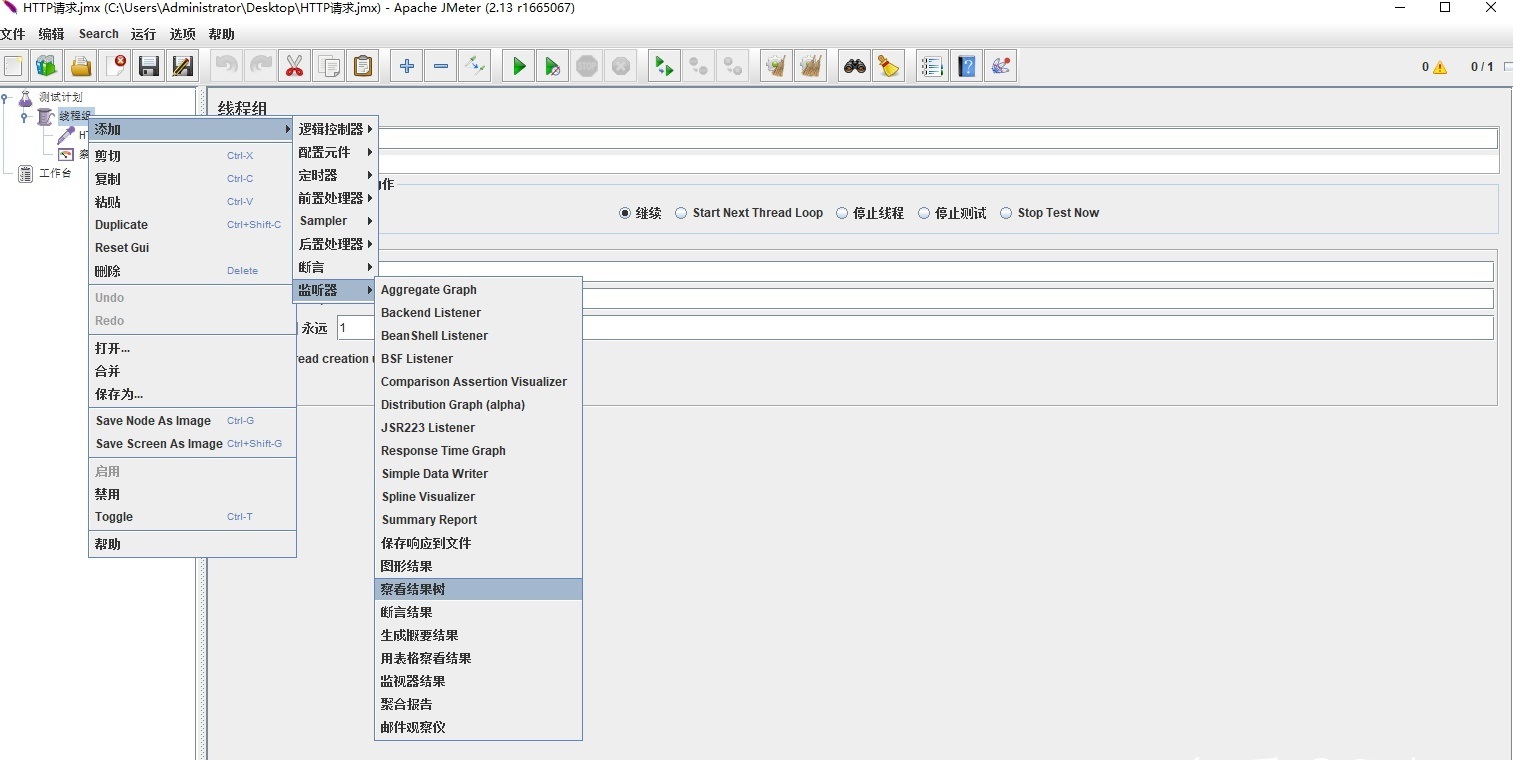The height and width of the screenshot is (760, 1513).
Task: Expand the 后置处理器 submenu
Action: (x=335, y=244)
